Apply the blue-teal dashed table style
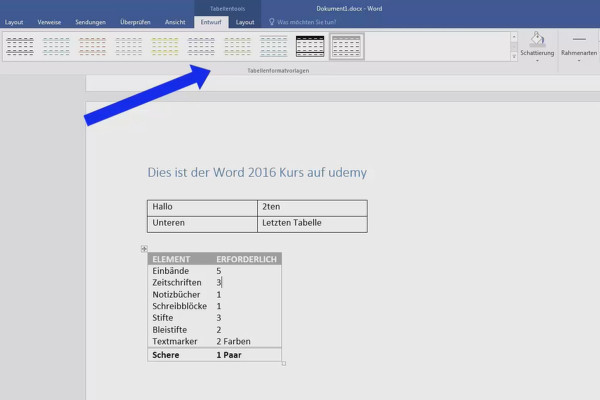The width and height of the screenshot is (600, 400). tap(56, 46)
